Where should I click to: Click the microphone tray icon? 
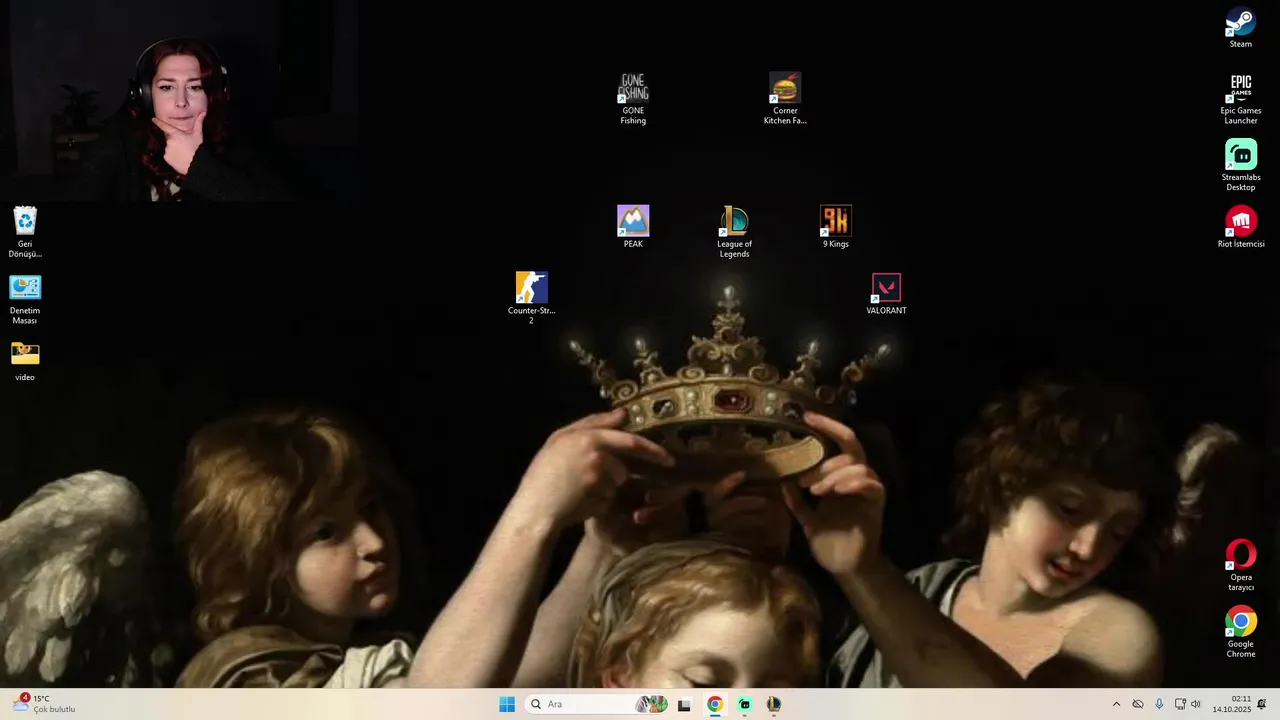(x=1159, y=704)
